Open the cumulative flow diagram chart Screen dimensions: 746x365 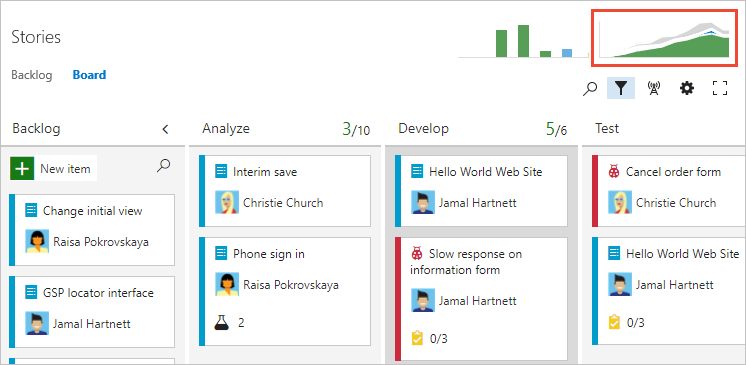coord(664,38)
